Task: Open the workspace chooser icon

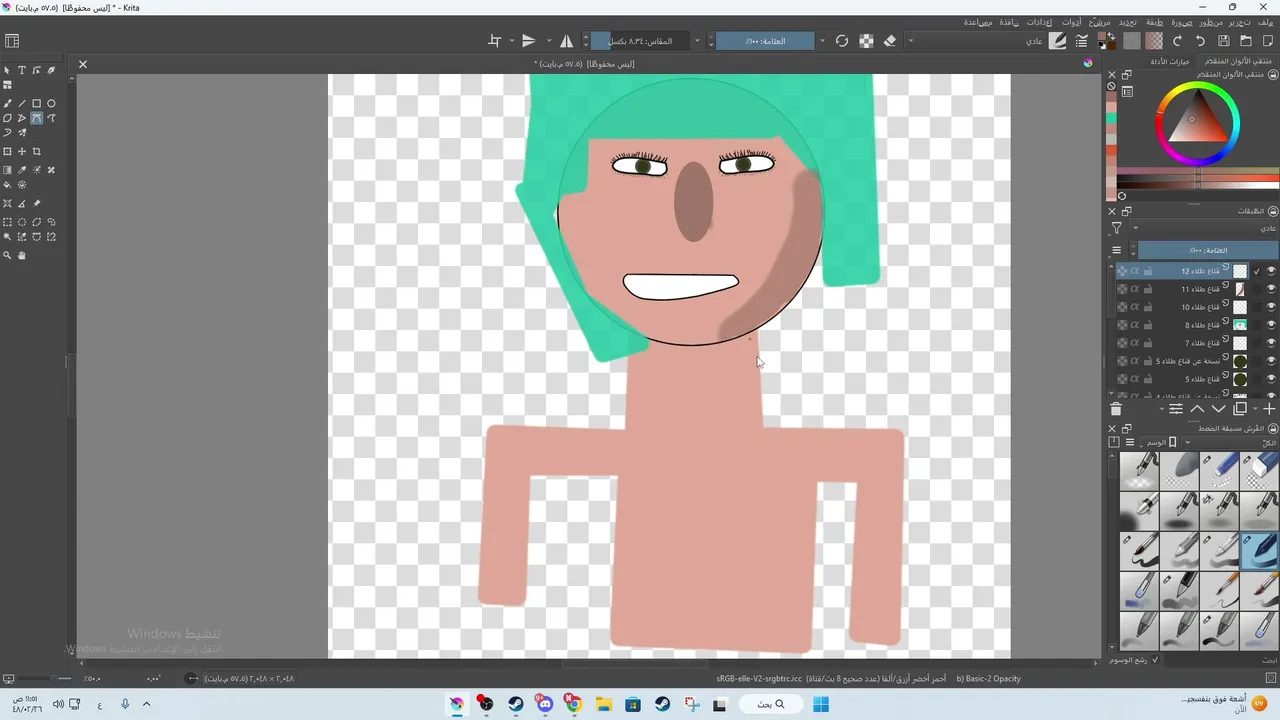Action: coord(12,41)
